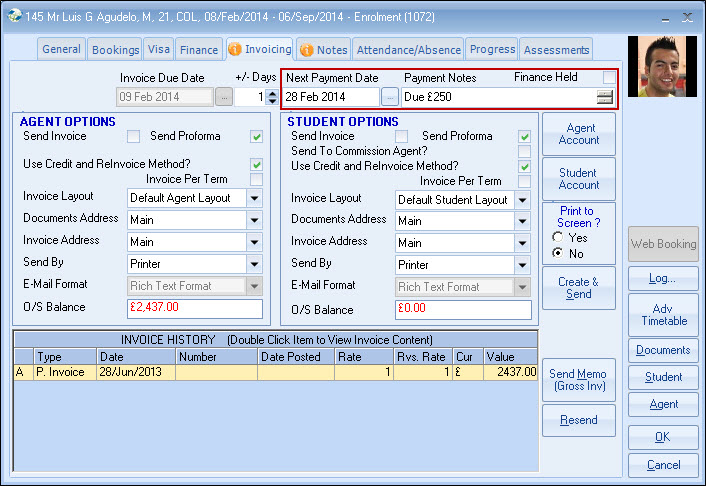The width and height of the screenshot is (706, 486).
Task: Open the Adv Timetable button
Action: click(x=663, y=315)
